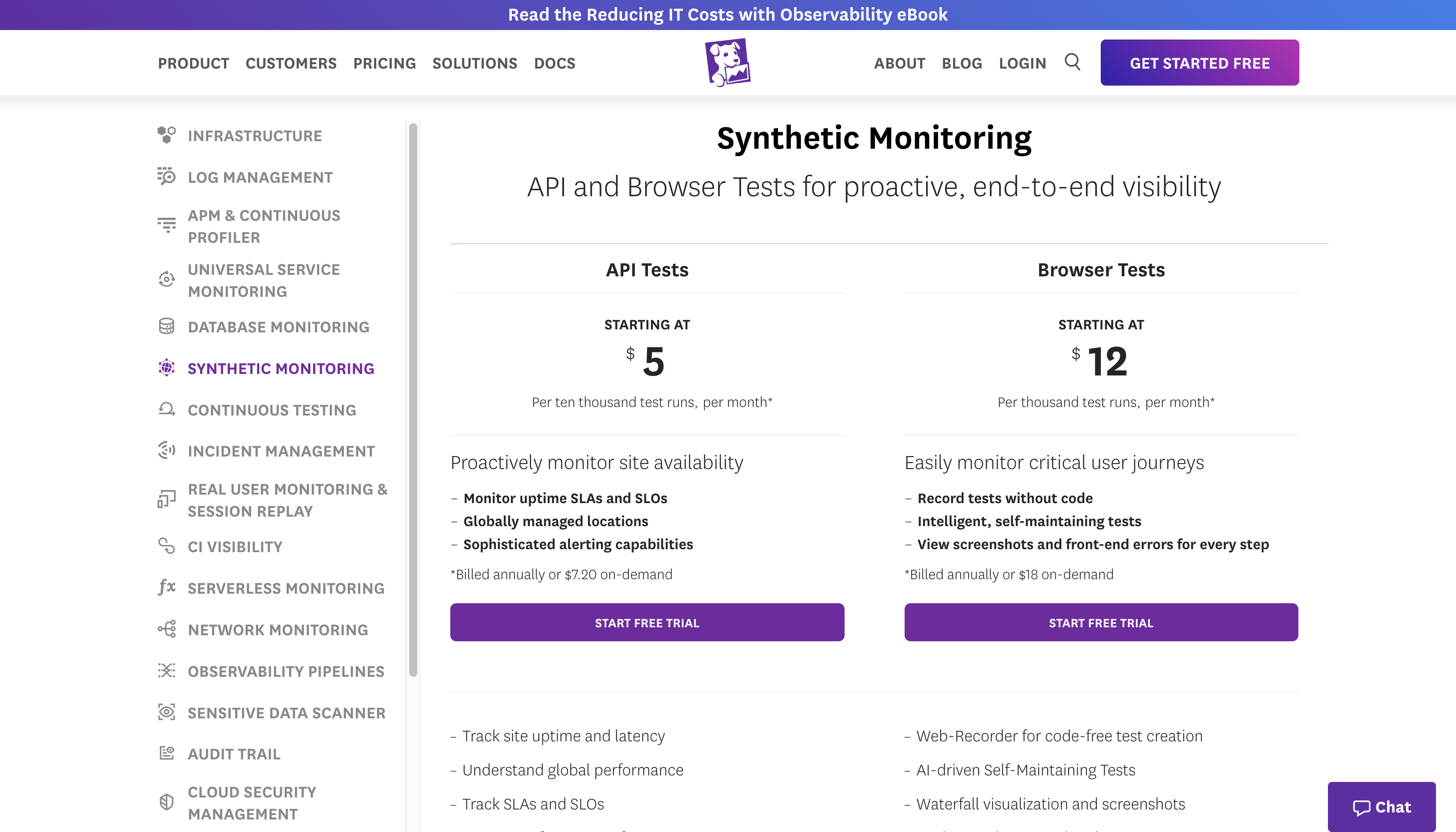
Task: Expand the Observability Pipelines section
Action: 285,670
